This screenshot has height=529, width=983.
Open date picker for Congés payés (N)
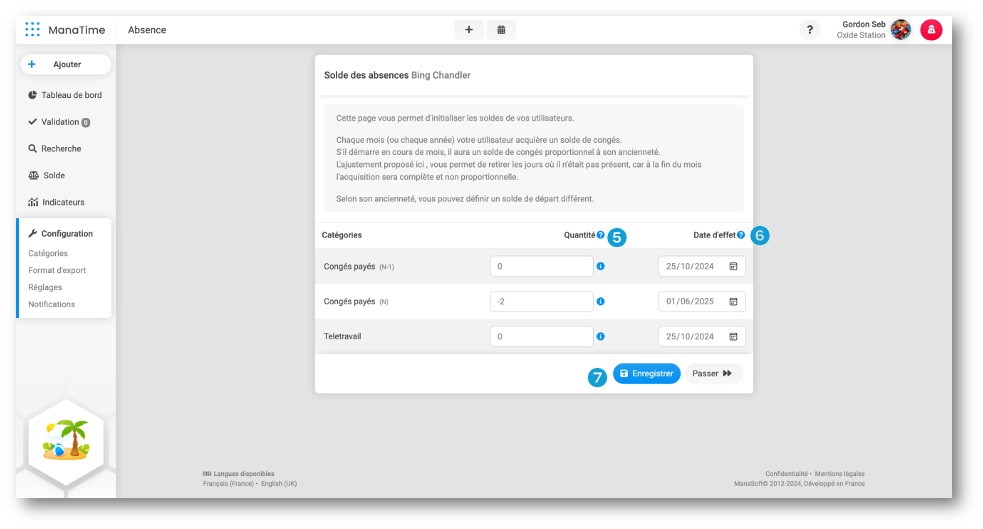pos(733,301)
